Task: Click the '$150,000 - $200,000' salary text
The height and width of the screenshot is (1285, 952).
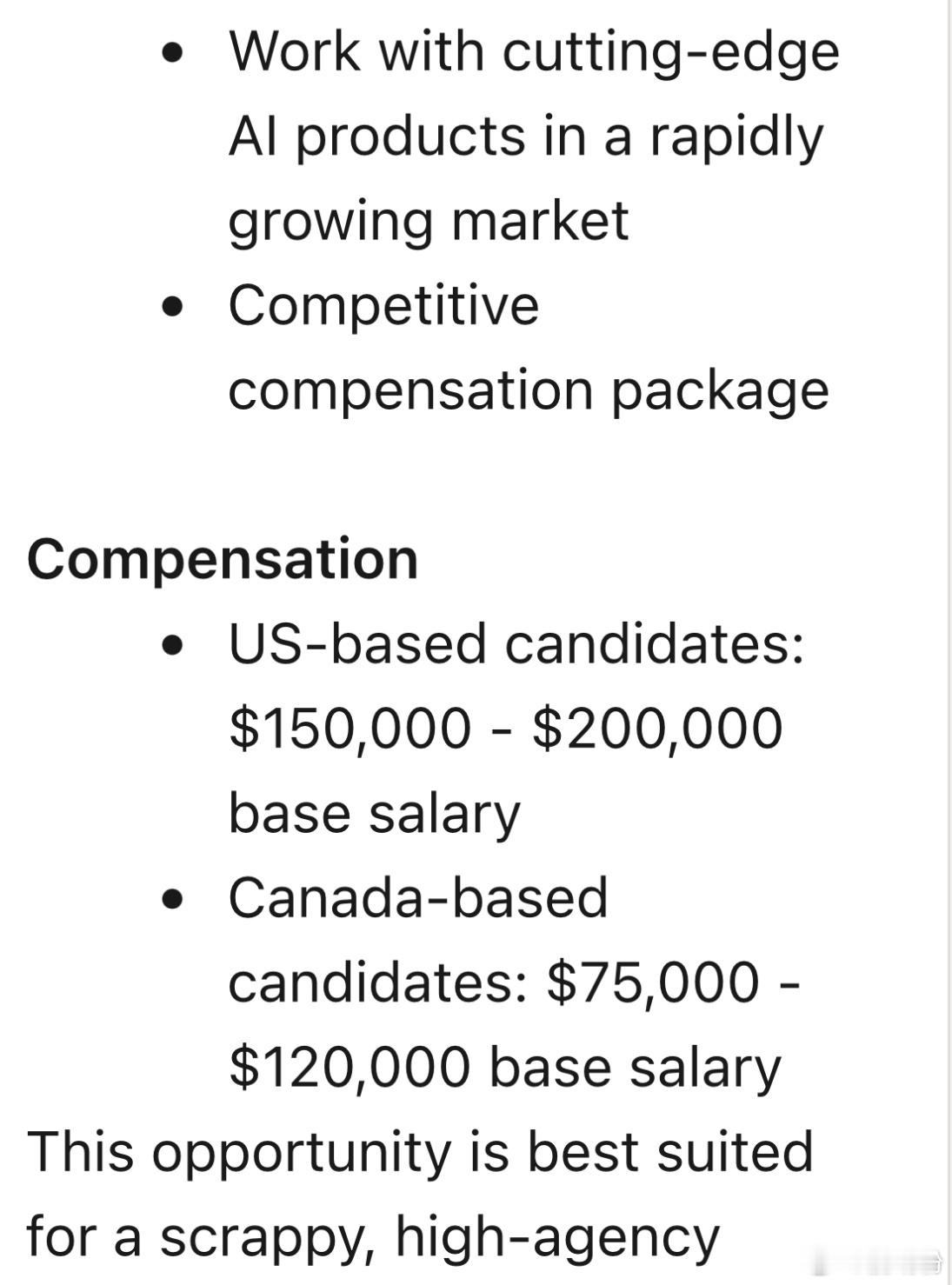Action: [x=506, y=729]
